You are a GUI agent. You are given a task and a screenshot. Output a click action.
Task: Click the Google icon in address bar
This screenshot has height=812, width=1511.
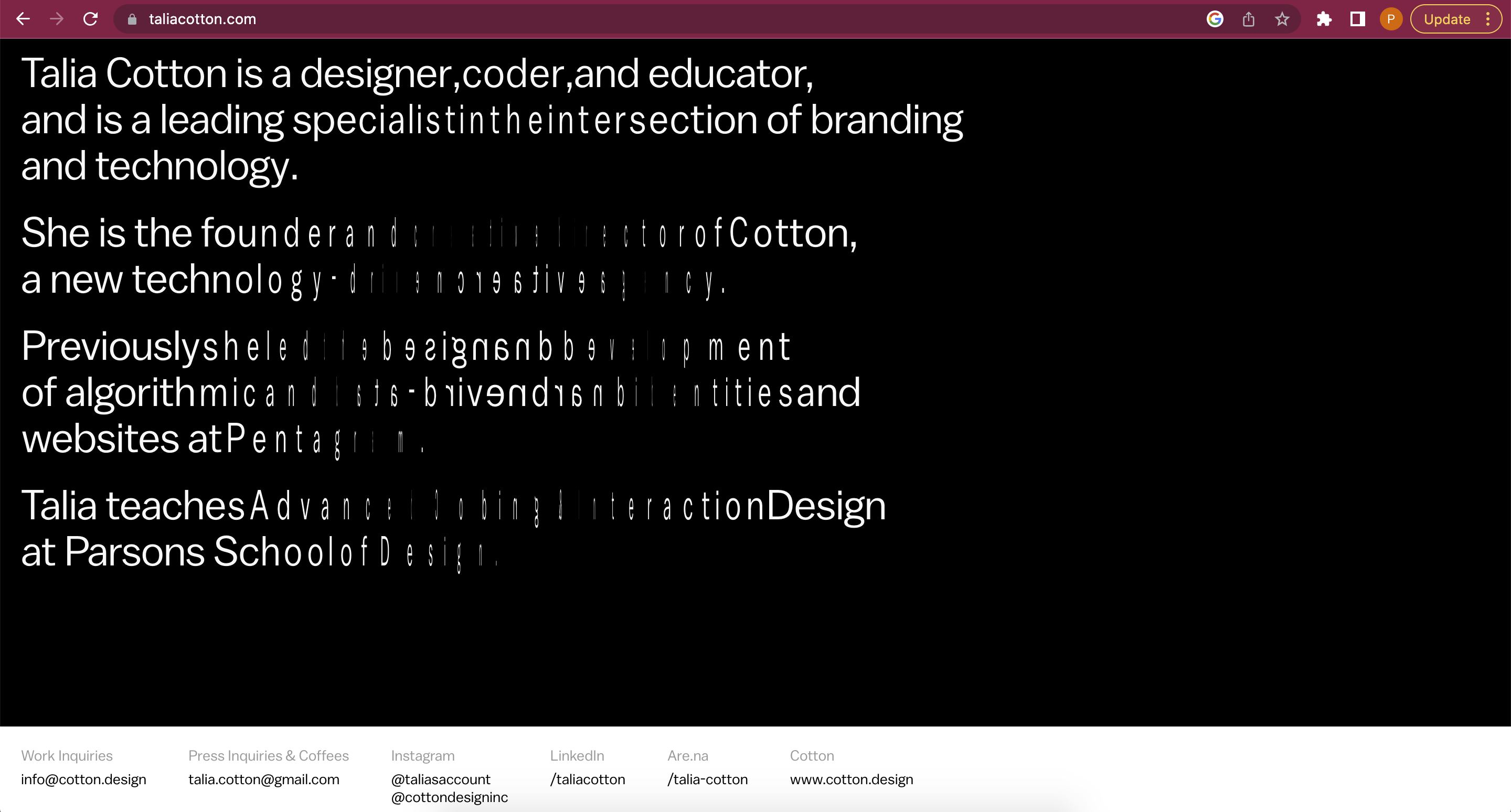(x=1215, y=19)
